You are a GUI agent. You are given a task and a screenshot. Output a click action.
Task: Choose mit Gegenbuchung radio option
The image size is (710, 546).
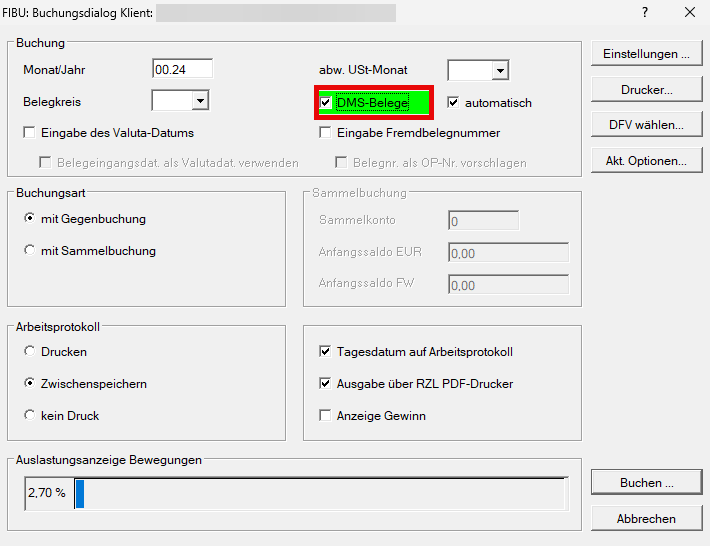[30, 219]
